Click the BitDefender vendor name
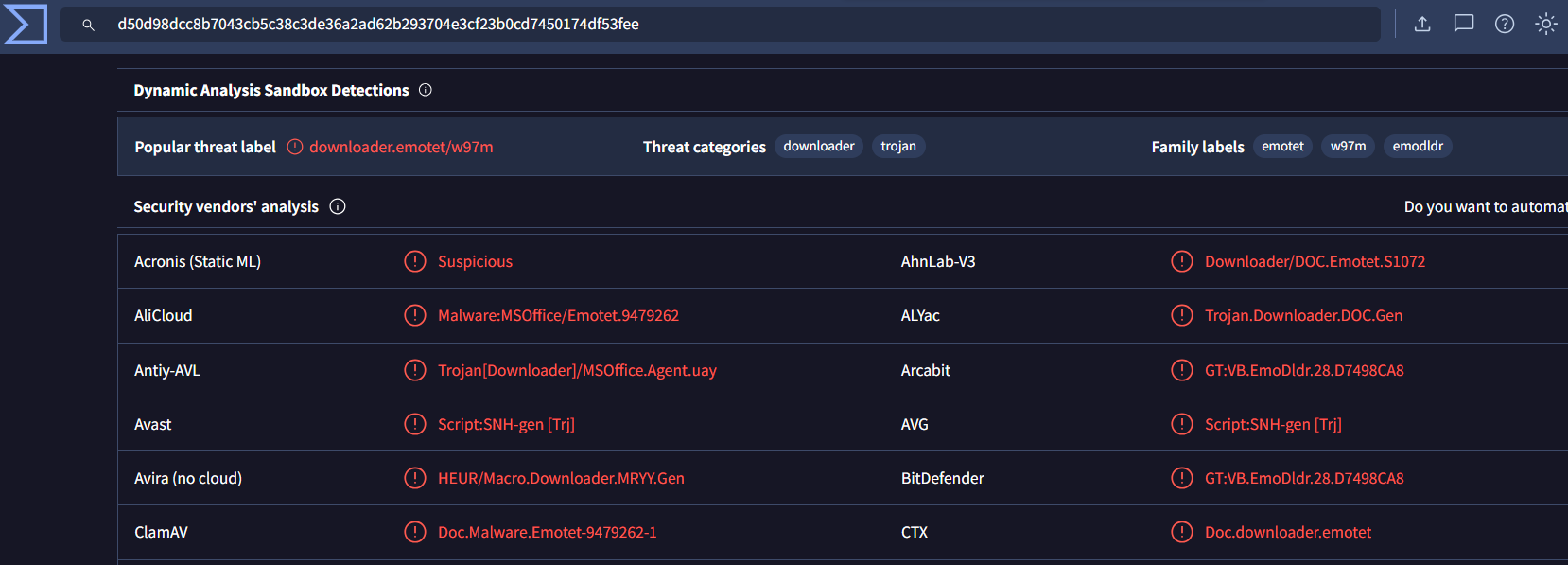Image resolution: width=1568 pixels, height=565 pixels. point(943,478)
